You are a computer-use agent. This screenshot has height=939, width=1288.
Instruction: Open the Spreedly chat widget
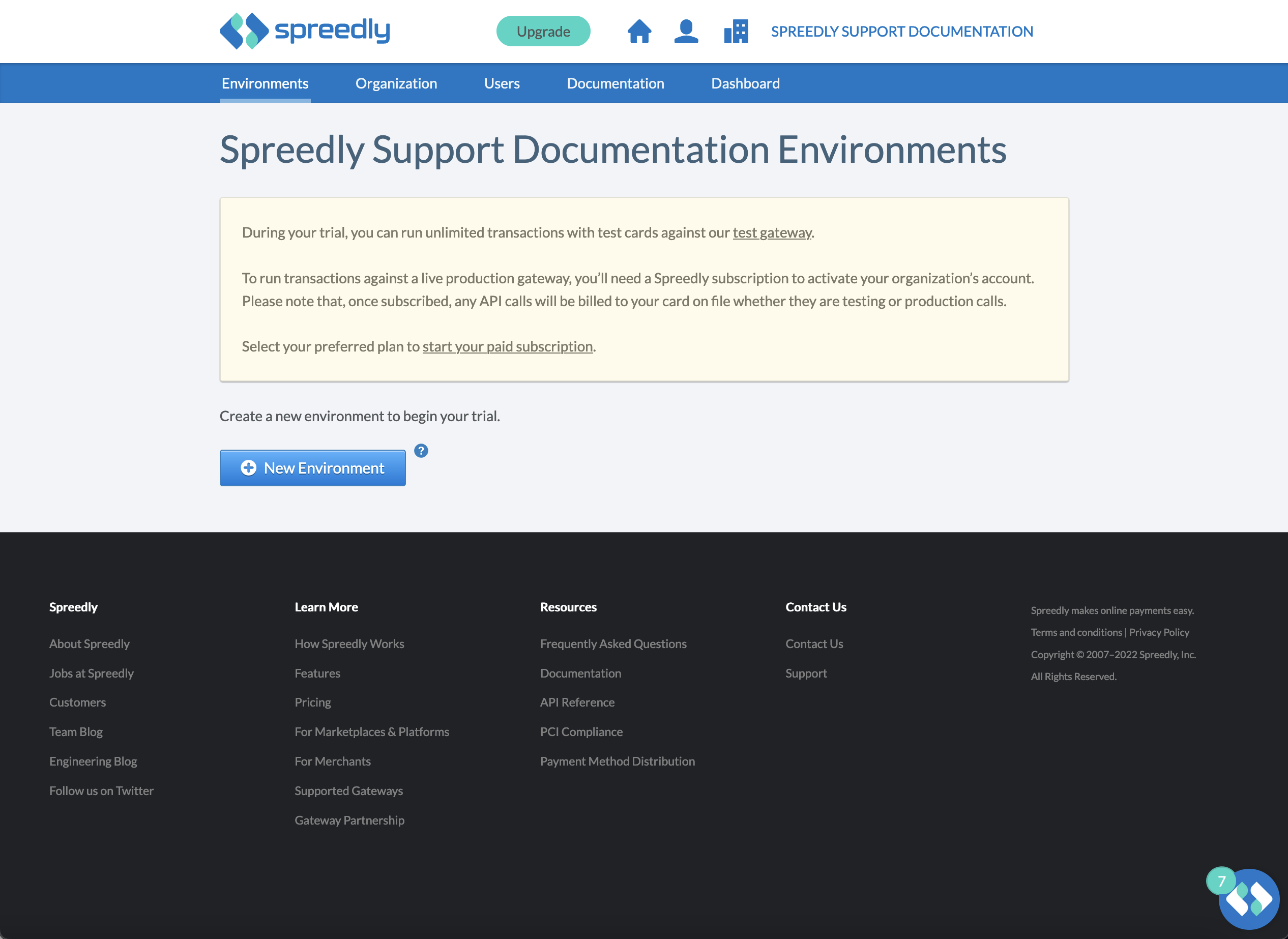click(1249, 899)
